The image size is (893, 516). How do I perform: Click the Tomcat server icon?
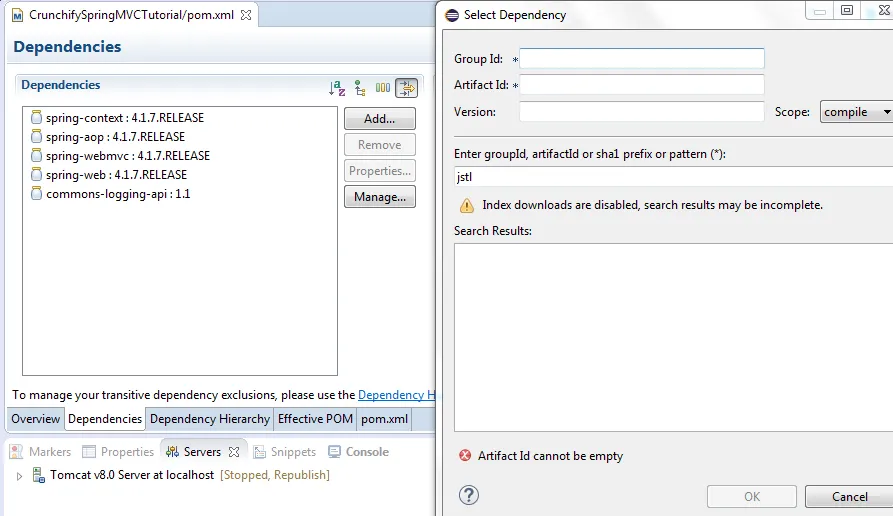click(38, 475)
